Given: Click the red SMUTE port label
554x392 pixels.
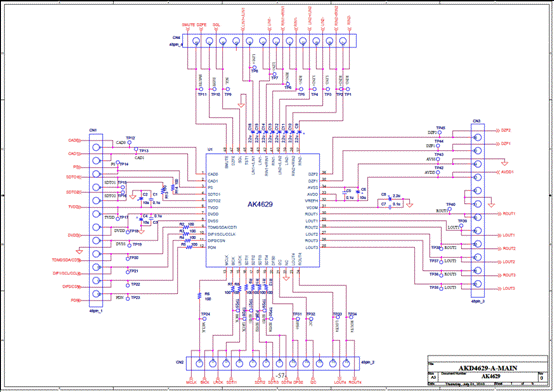Looking at the screenshot, I should (188, 25).
